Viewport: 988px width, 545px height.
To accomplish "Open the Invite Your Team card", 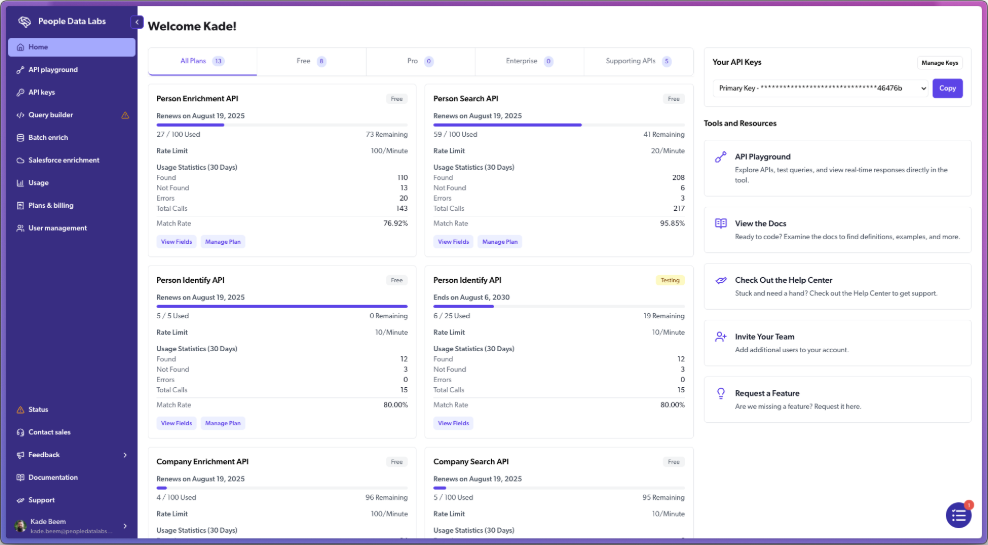I will coord(837,343).
